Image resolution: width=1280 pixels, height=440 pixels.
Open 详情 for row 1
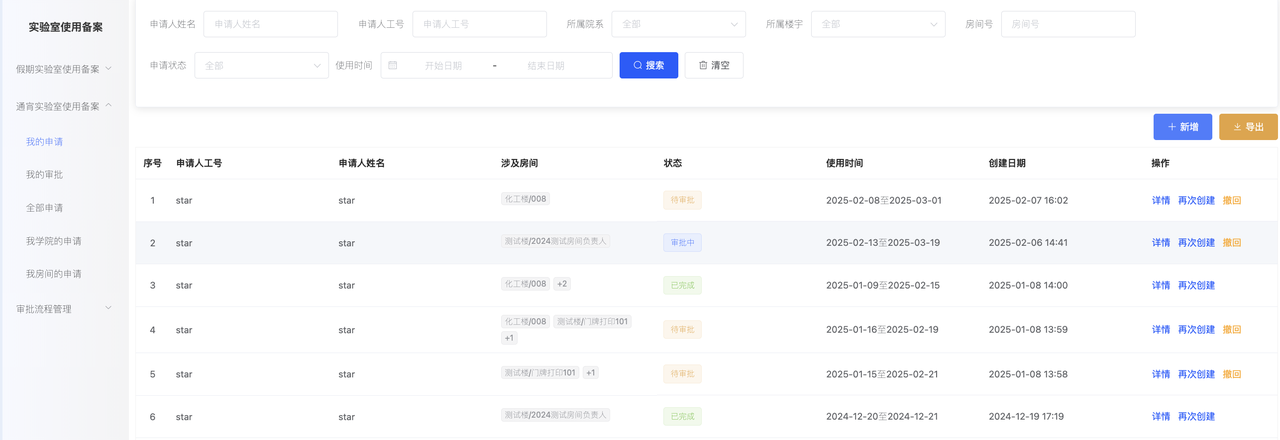pos(1161,200)
